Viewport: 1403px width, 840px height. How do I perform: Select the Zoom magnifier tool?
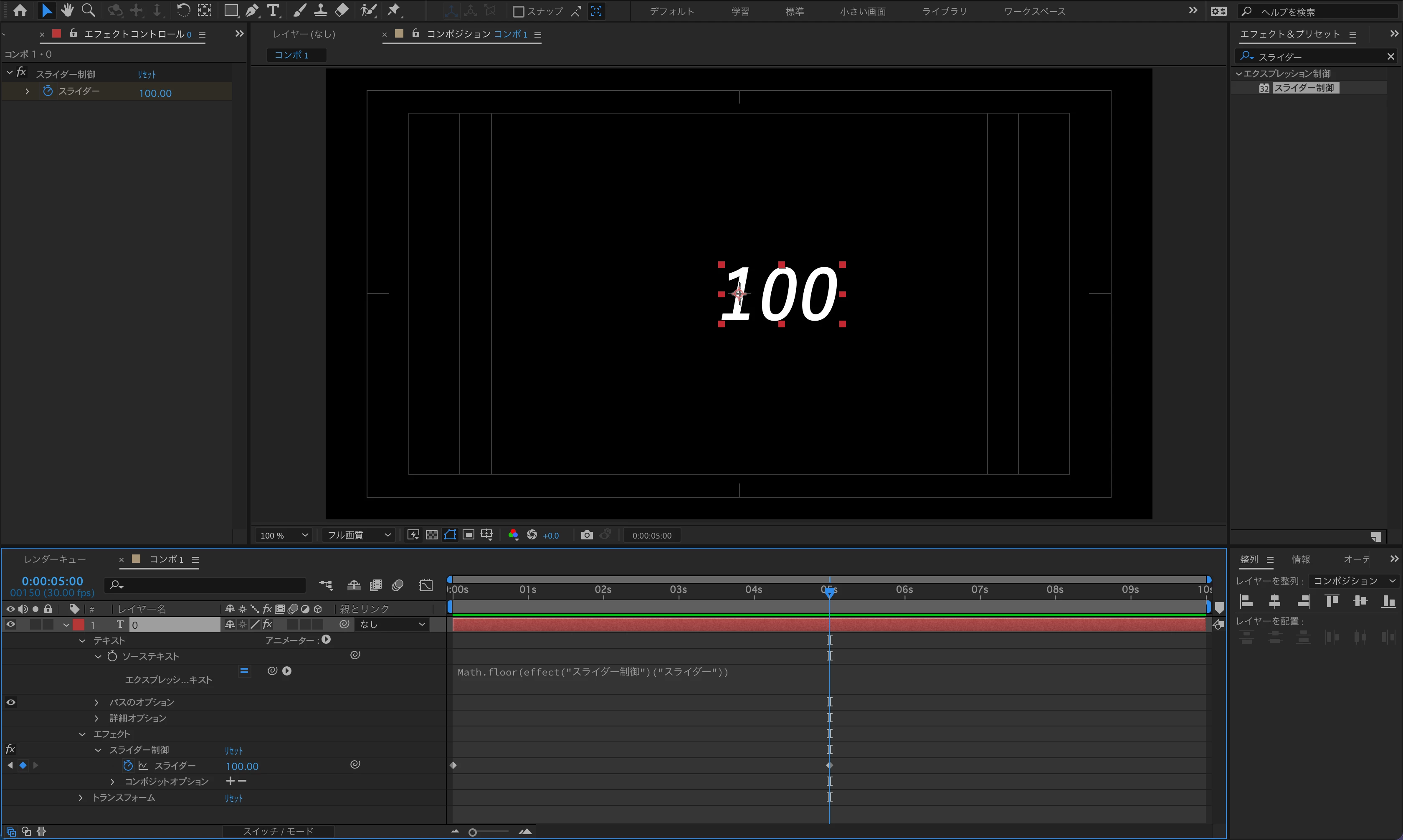(x=88, y=10)
